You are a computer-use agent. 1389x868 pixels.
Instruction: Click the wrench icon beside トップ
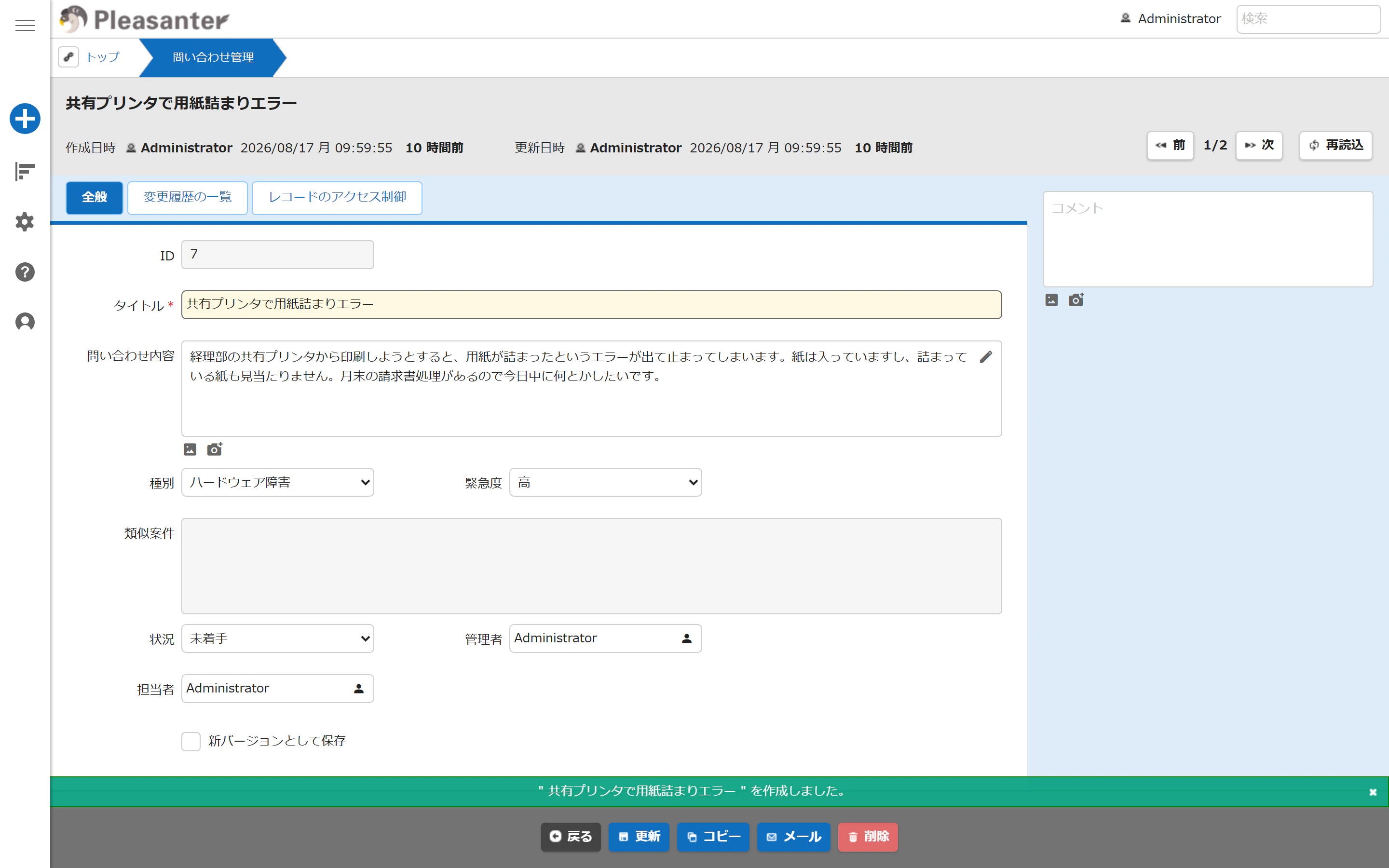coord(68,57)
